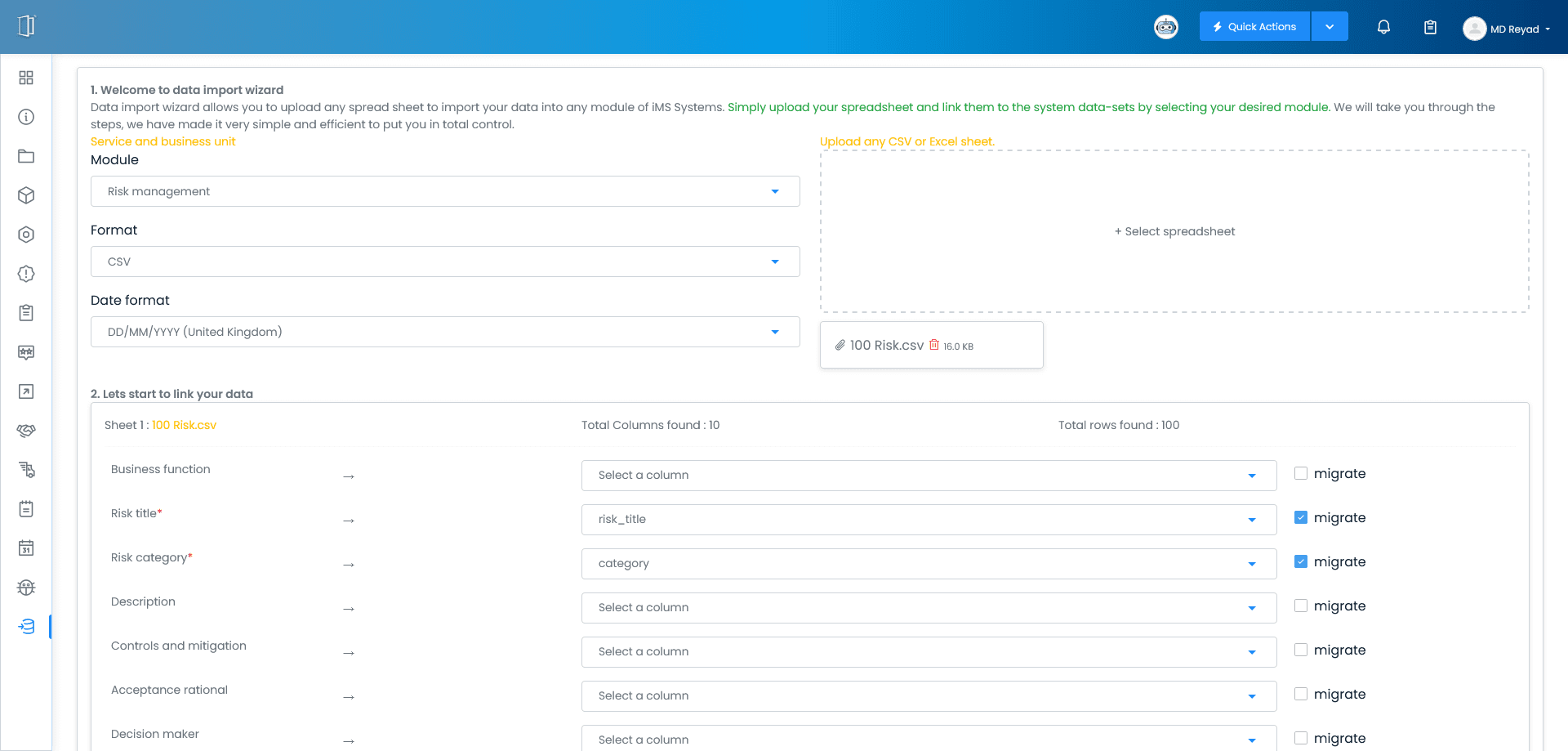Click Select spreadsheet upload area
This screenshot has width=1568, height=751.
1174,231
